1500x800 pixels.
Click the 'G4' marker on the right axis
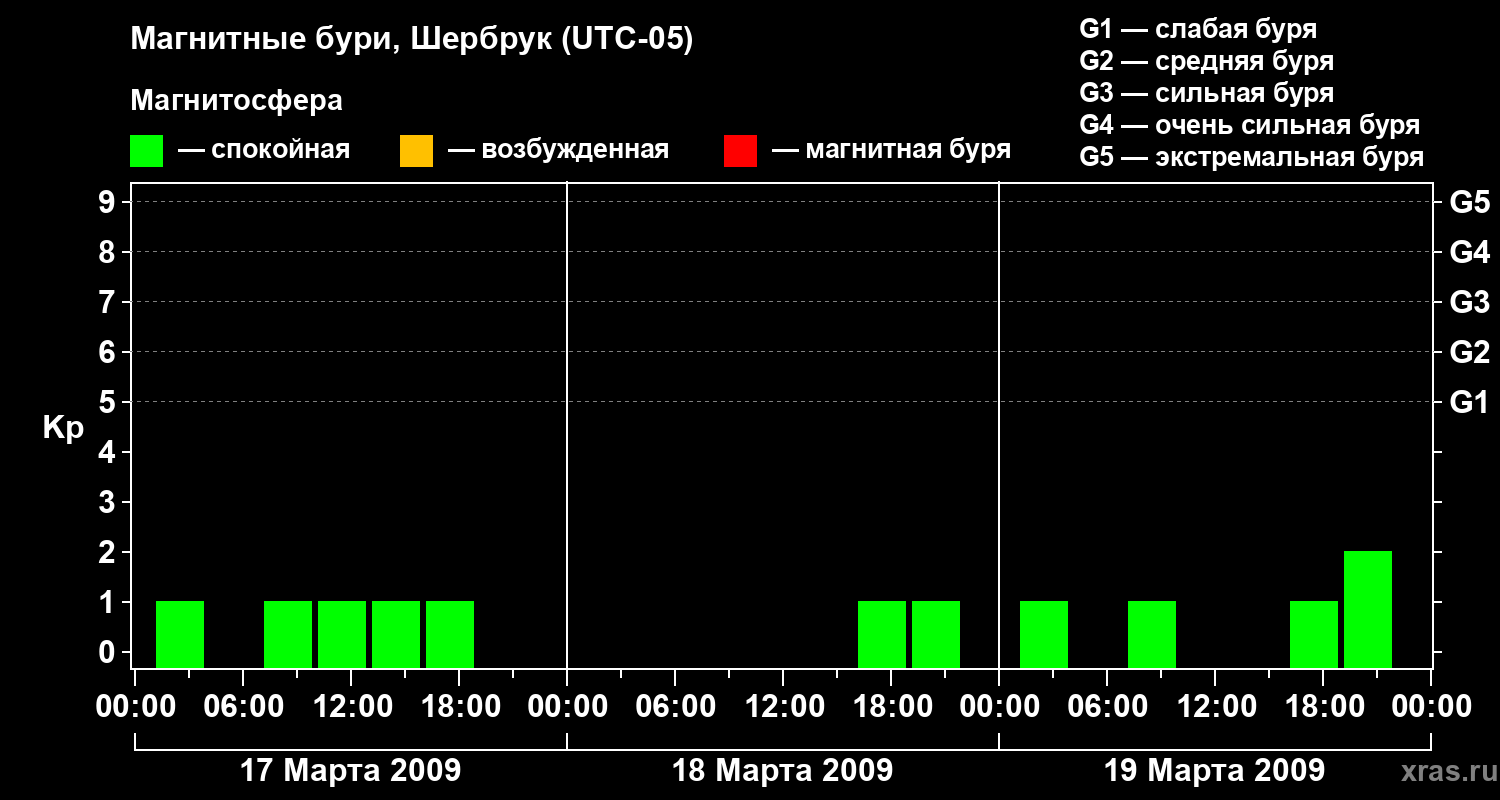1470,252
